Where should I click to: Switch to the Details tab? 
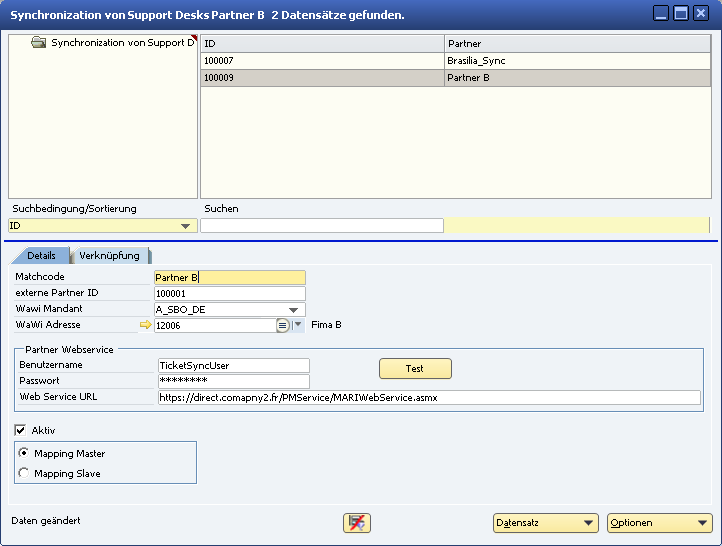pos(41,256)
